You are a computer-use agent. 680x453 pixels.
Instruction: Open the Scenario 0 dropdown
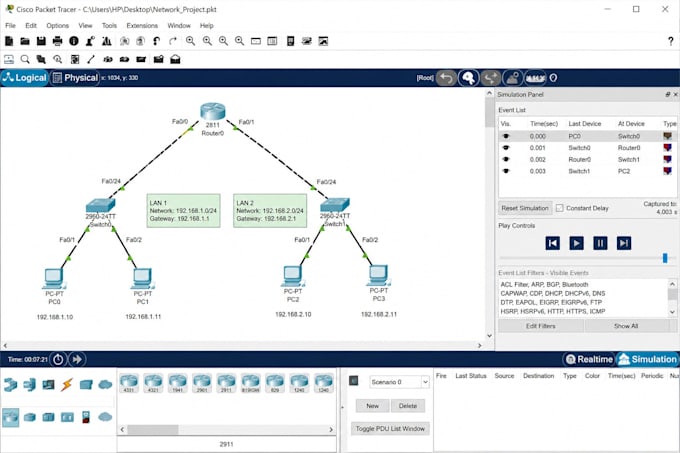click(399, 382)
